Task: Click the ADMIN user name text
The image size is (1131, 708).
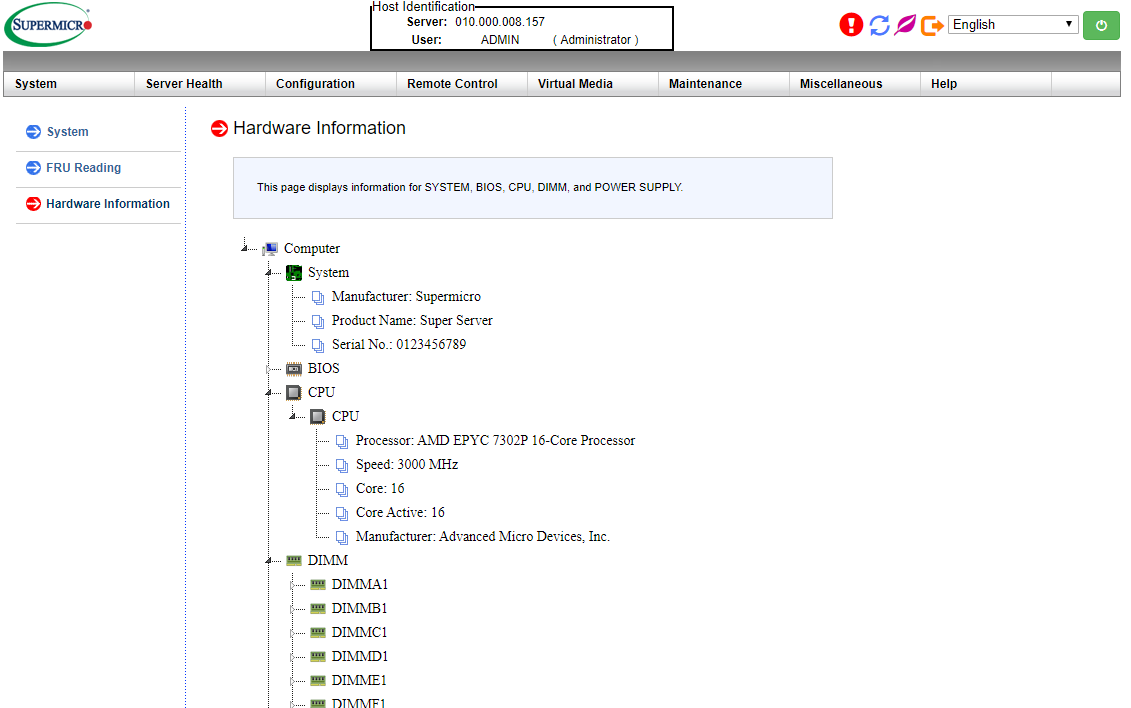Action: tap(500, 40)
